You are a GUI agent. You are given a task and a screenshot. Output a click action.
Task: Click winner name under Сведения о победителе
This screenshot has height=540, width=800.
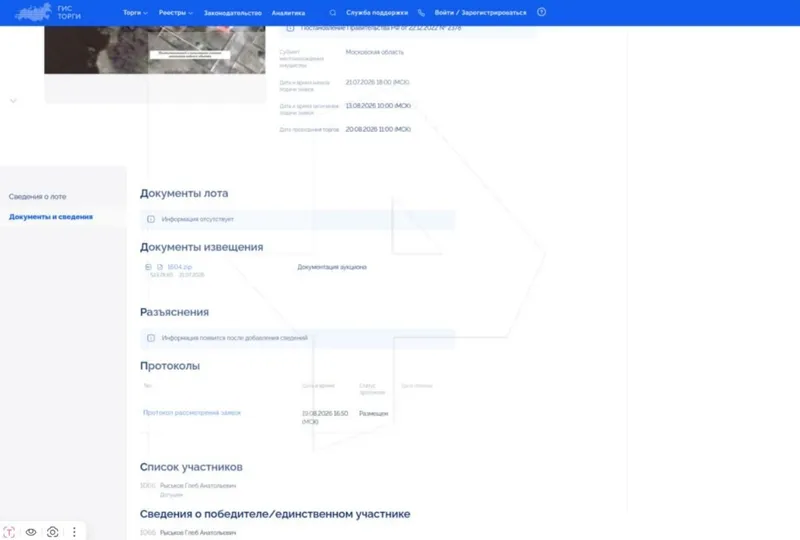pos(198,532)
